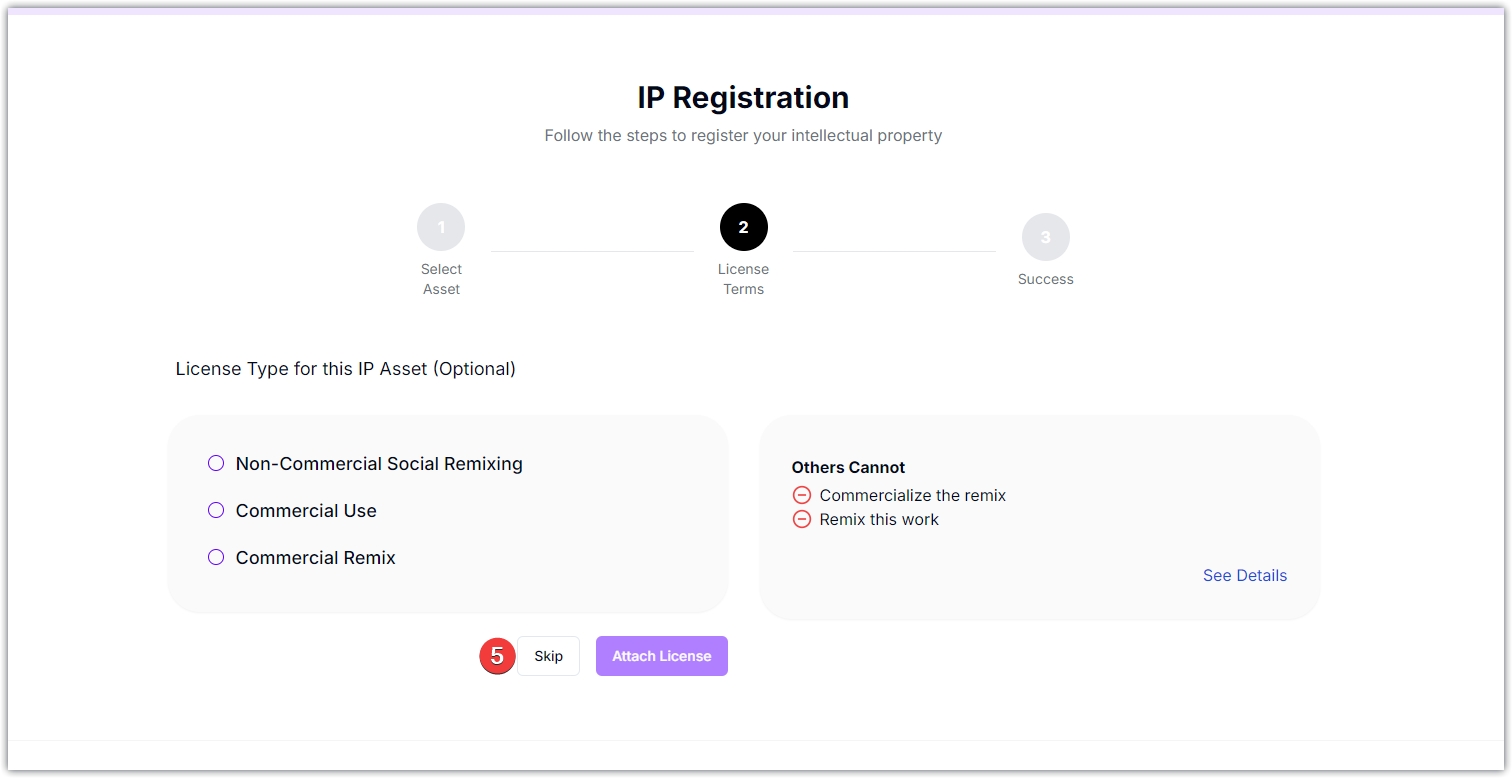The width and height of the screenshot is (1512, 778).
Task: Go to the Select Asset step label
Action: (441, 279)
